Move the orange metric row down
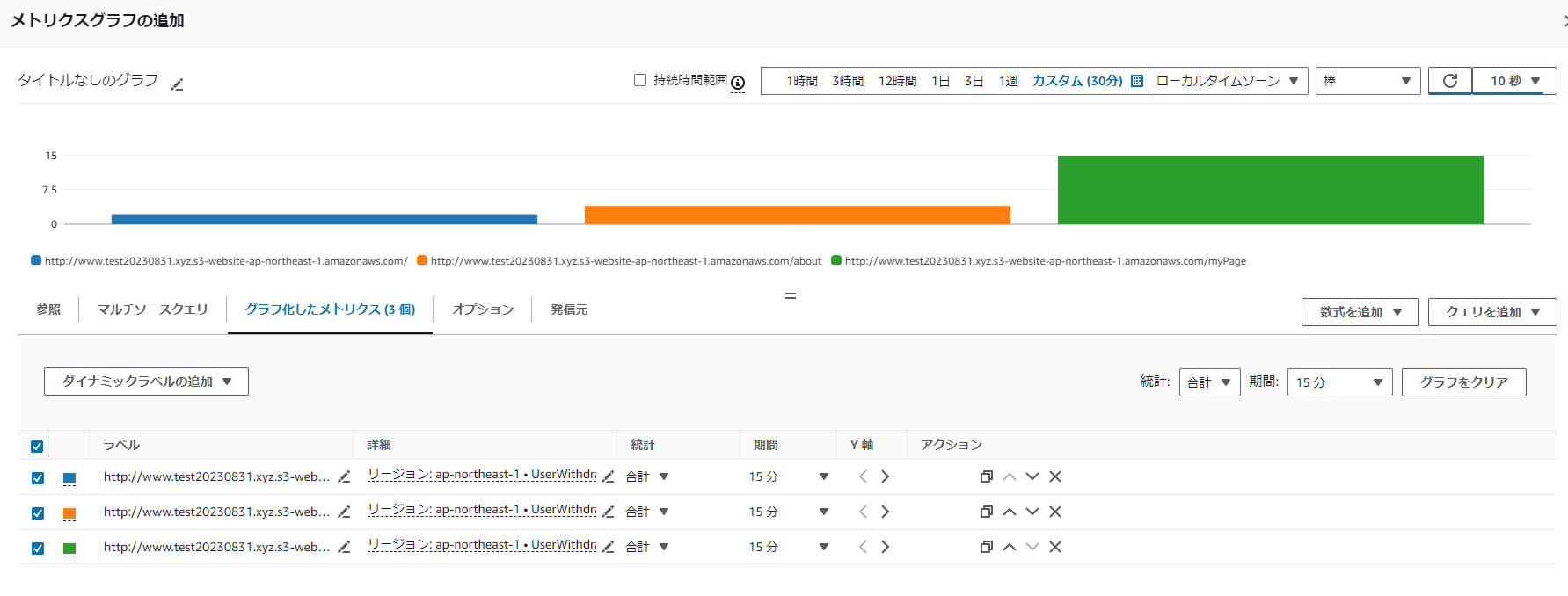This screenshot has width=1568, height=596. pos(1032,512)
